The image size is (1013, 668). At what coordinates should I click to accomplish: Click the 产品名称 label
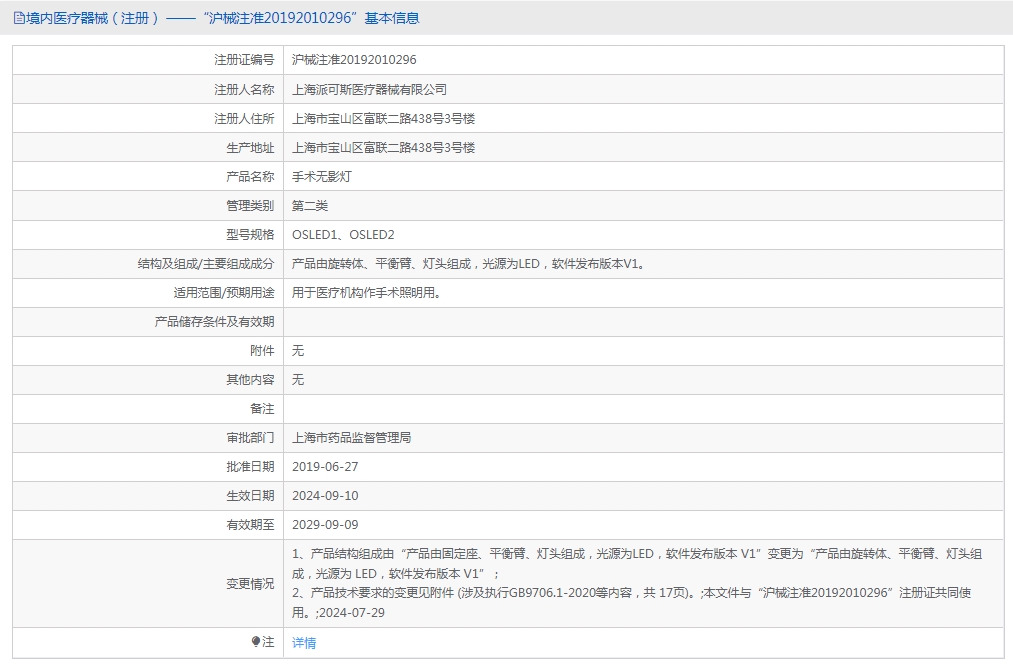(x=250, y=176)
